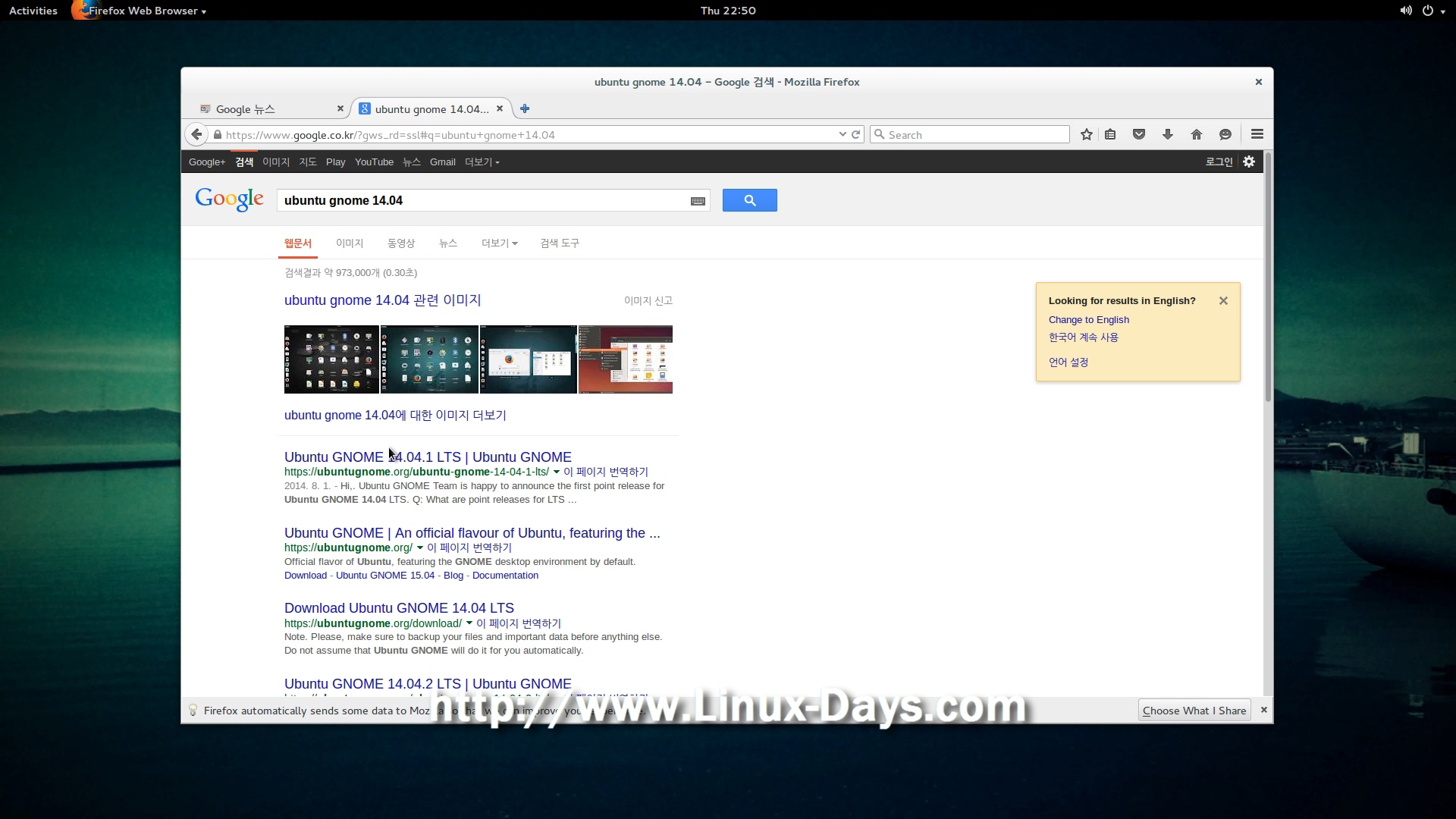Close the Firefox data notification bar
The image size is (1456, 819).
tap(1263, 710)
